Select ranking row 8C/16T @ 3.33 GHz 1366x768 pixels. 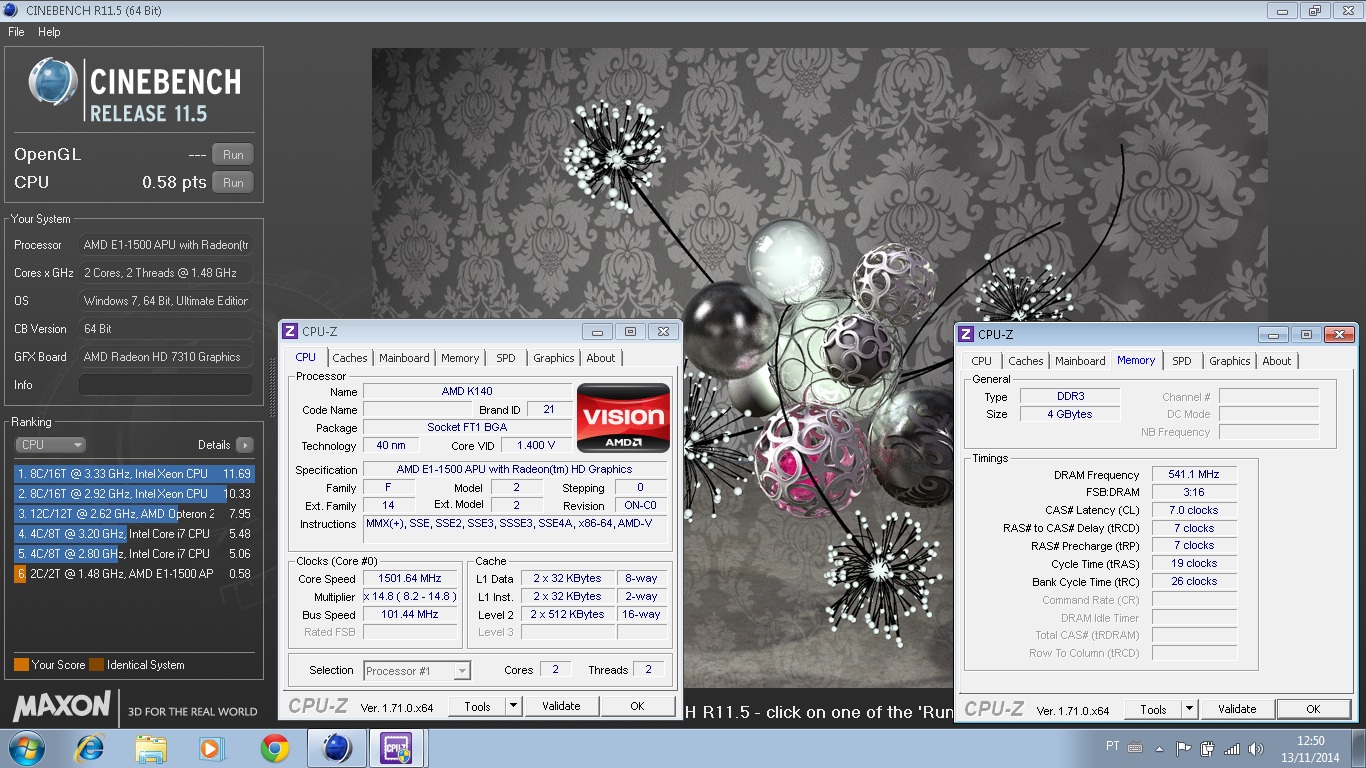[x=134, y=474]
